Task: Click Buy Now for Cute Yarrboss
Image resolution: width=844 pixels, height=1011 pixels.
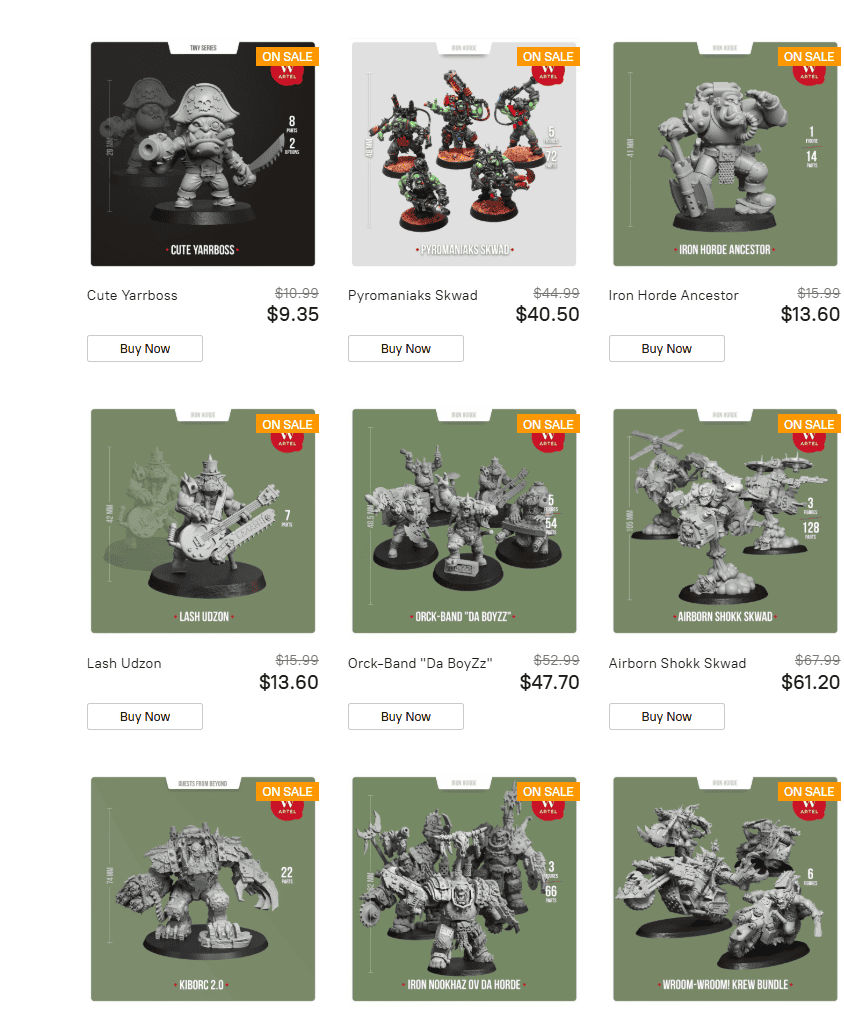Action: click(145, 349)
